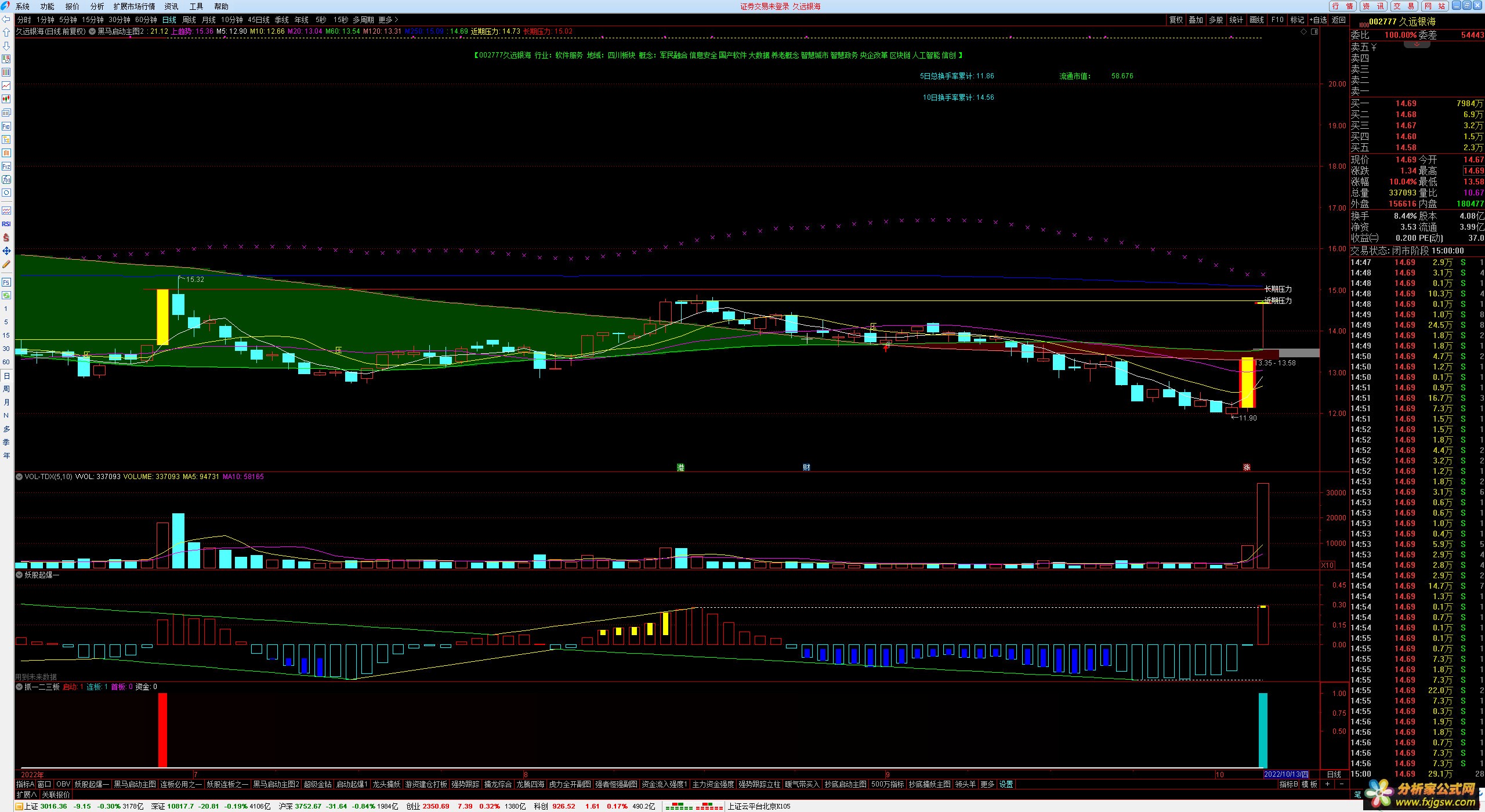Switch period to 周 in left sidebar
The width and height of the screenshot is (1485, 812).
point(6,389)
